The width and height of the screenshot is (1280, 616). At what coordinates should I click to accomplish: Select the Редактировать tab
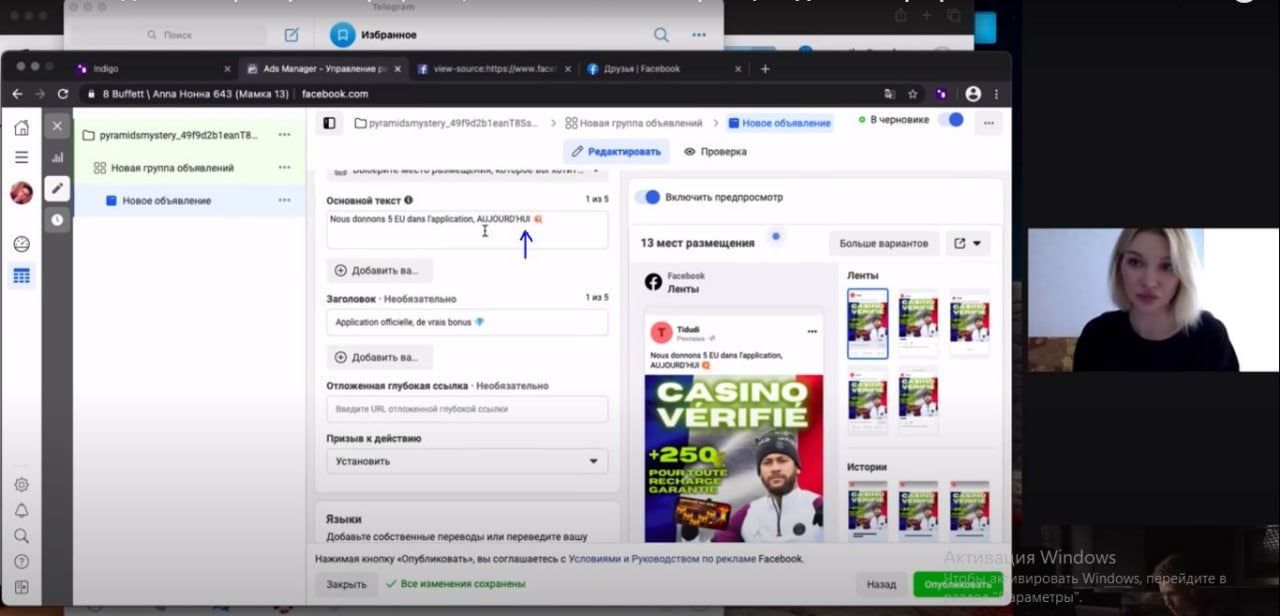(x=616, y=152)
